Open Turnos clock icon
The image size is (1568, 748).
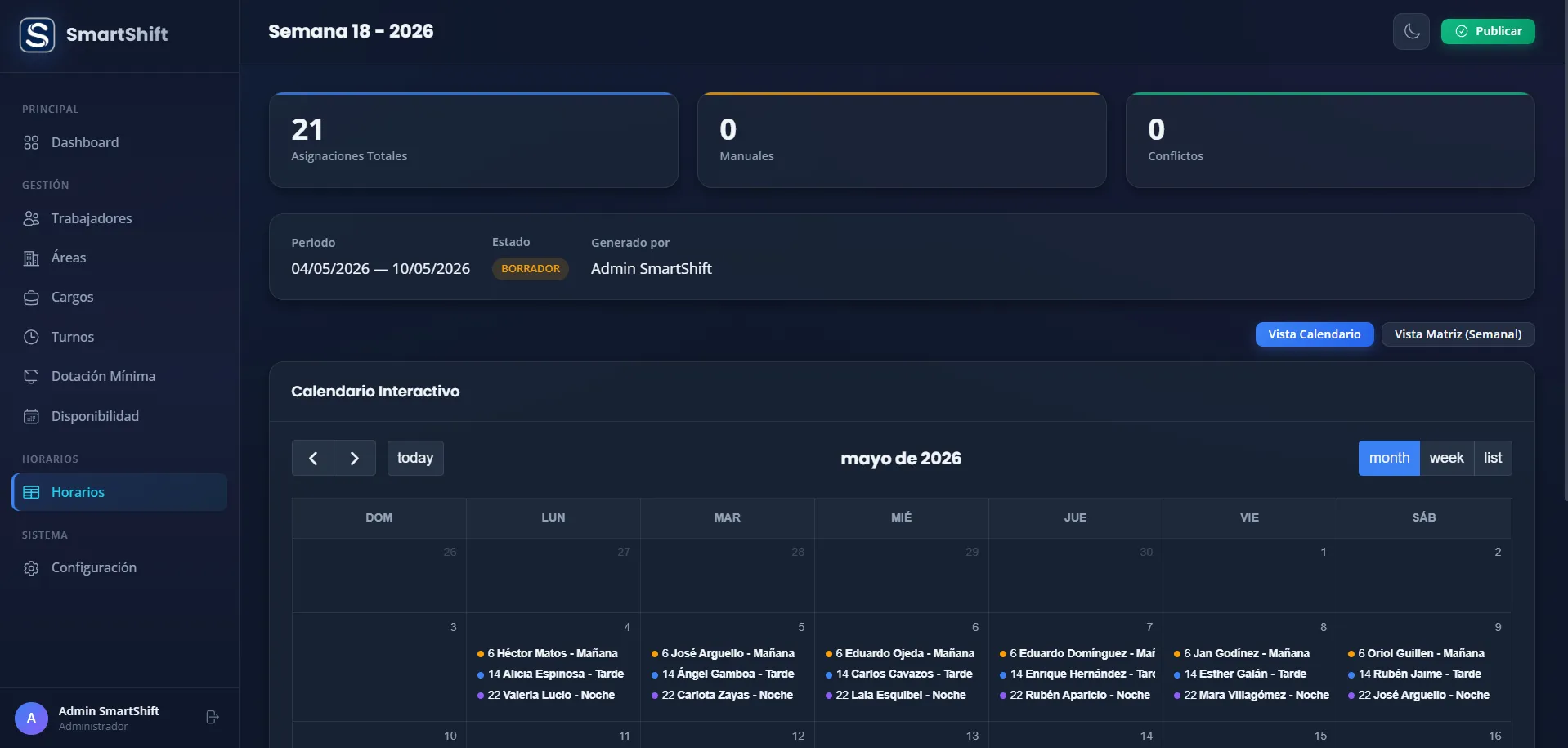pyautogui.click(x=31, y=337)
